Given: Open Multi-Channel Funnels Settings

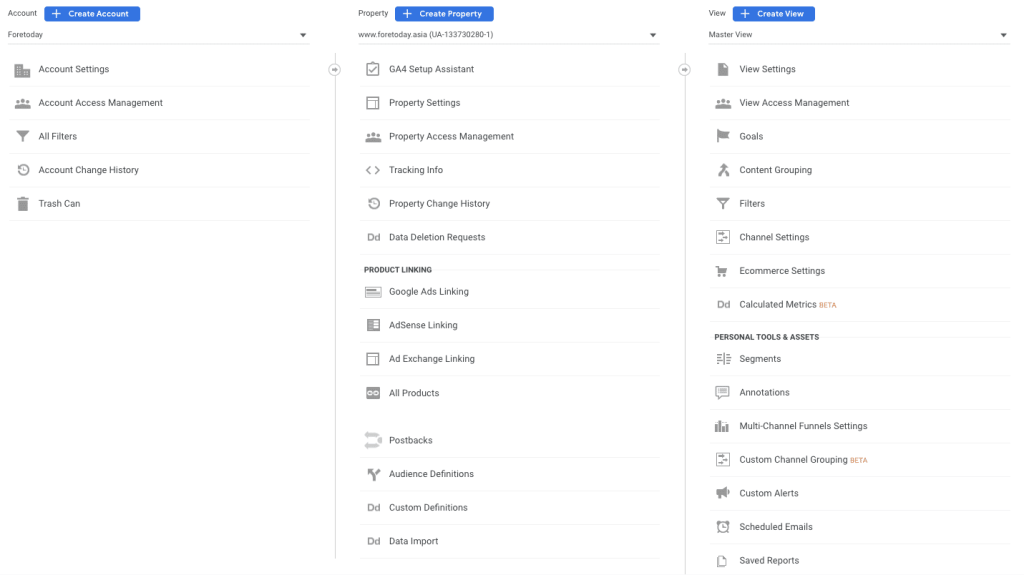Looking at the screenshot, I should pos(803,426).
